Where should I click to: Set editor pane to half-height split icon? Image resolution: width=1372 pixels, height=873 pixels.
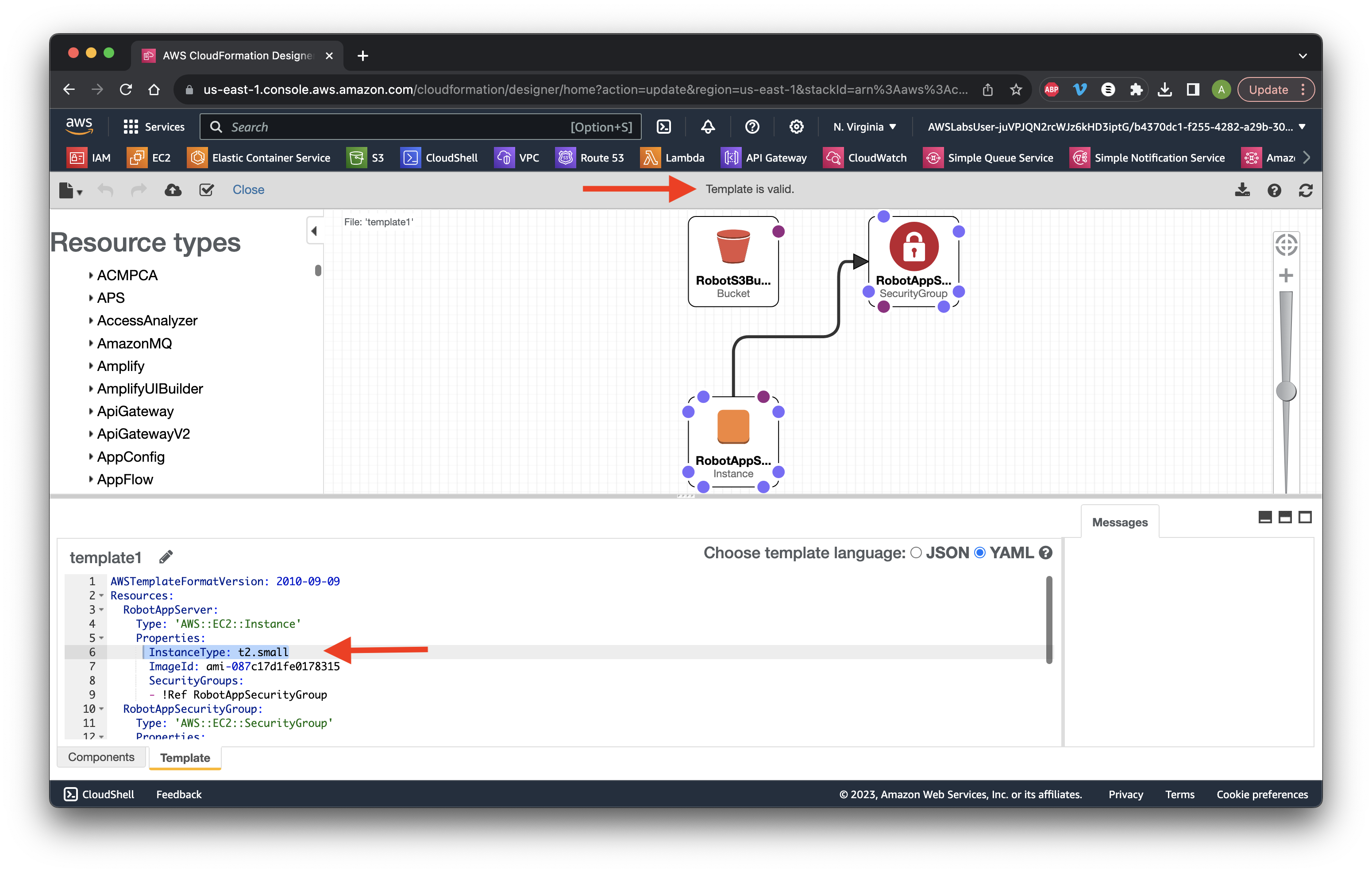coord(1285,517)
